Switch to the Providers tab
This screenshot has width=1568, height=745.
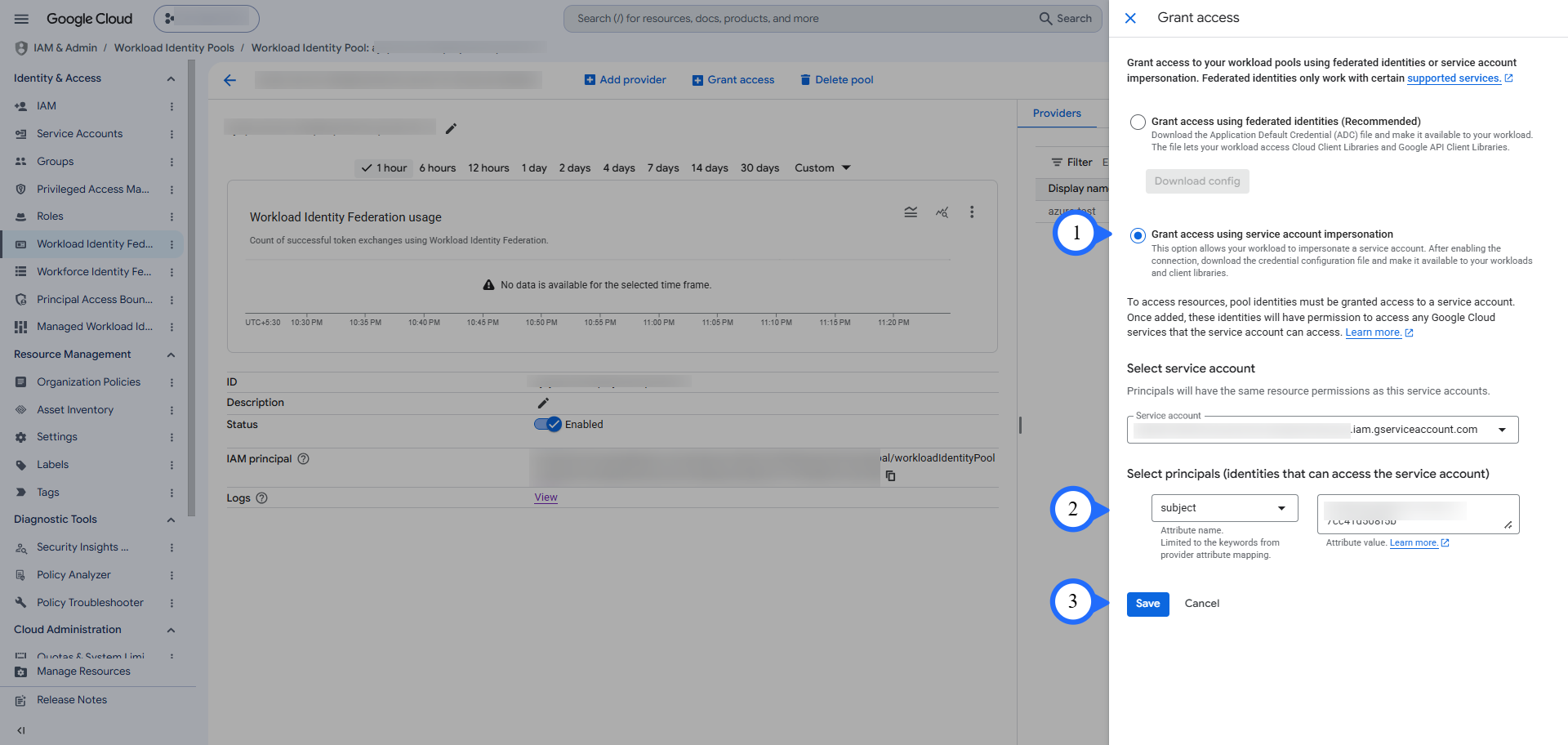[1057, 114]
